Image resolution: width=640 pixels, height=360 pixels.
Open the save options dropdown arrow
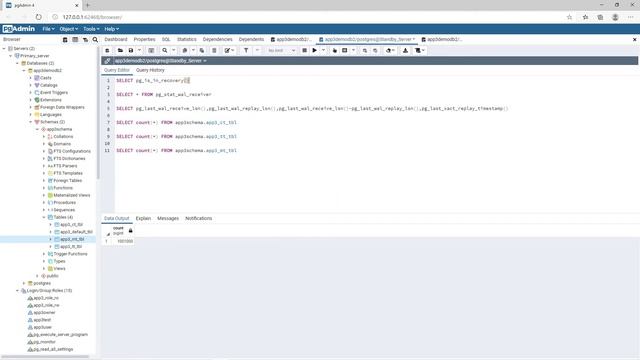139,50
